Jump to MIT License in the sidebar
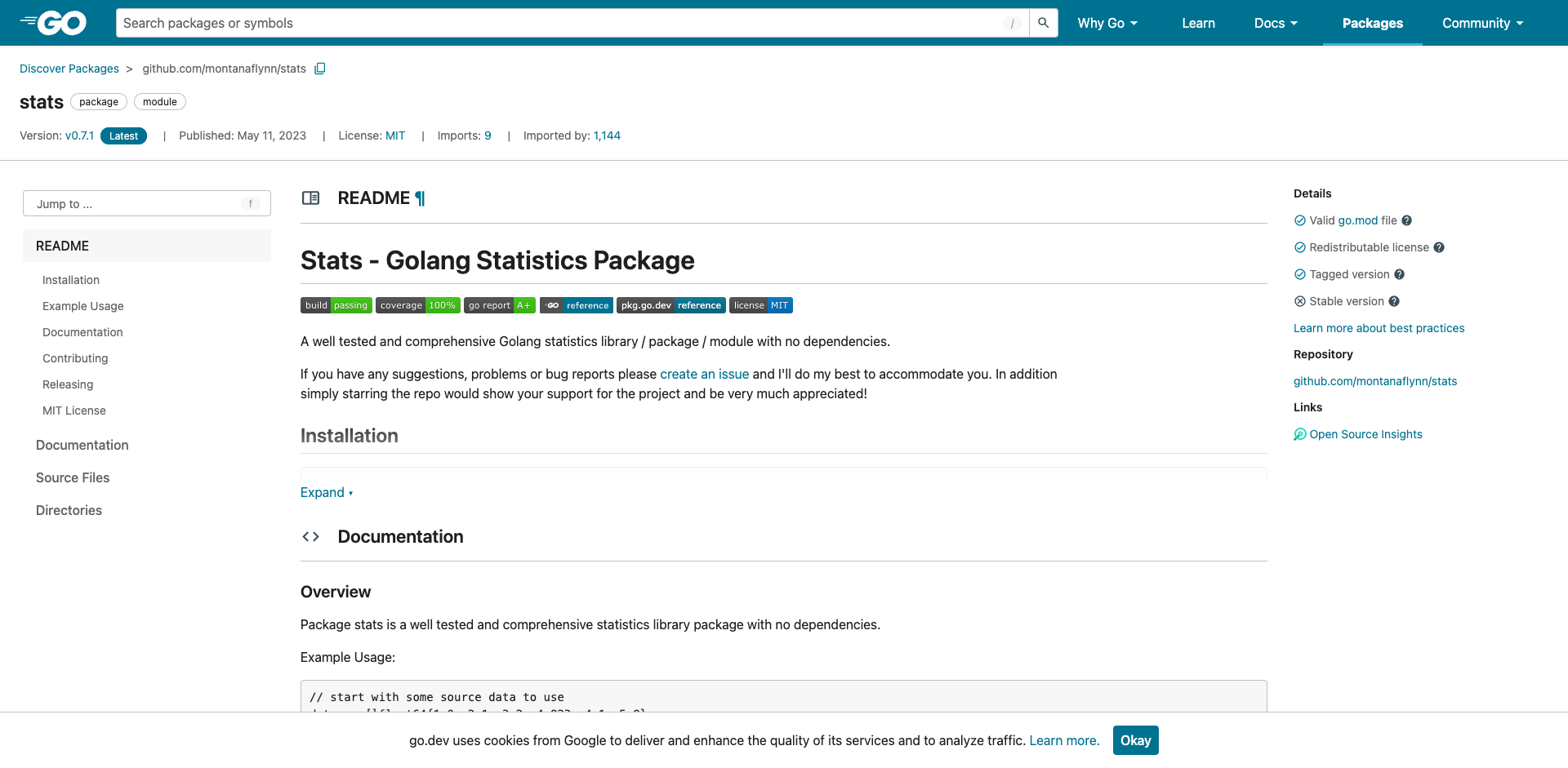Screen dimensions: 1568x768 (x=74, y=411)
